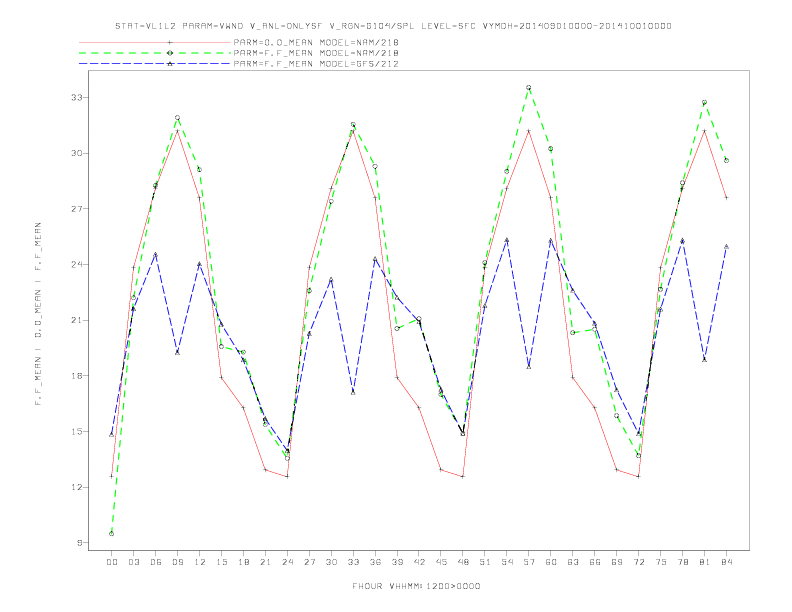Screen dimensions: 792x612
Task: Click x-axis tick label 42
Action: [419, 562]
